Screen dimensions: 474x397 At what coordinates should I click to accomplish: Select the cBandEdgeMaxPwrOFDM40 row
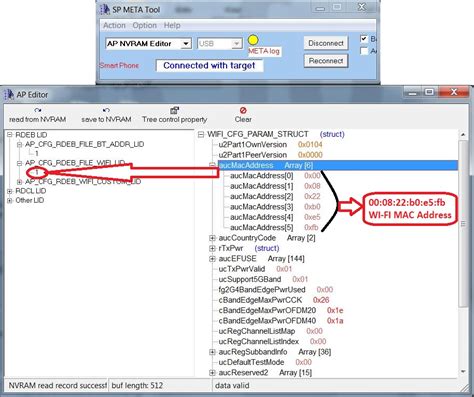[x=281, y=321]
